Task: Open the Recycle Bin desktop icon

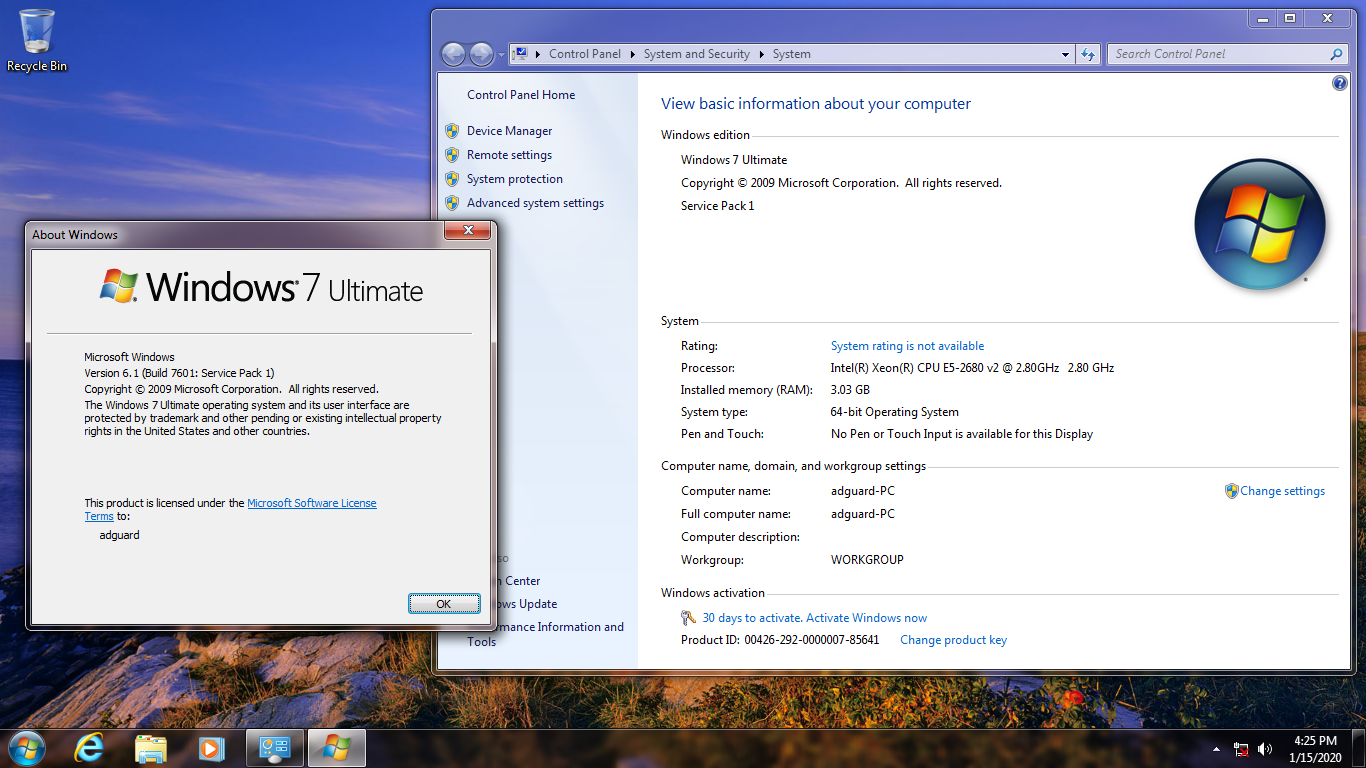Action: 37,40
